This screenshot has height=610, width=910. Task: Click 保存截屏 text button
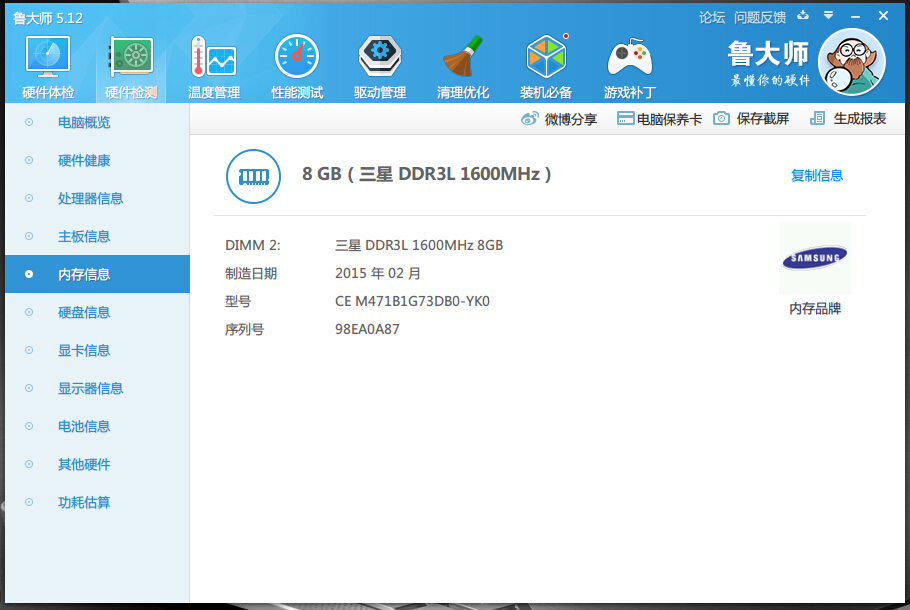(763, 119)
